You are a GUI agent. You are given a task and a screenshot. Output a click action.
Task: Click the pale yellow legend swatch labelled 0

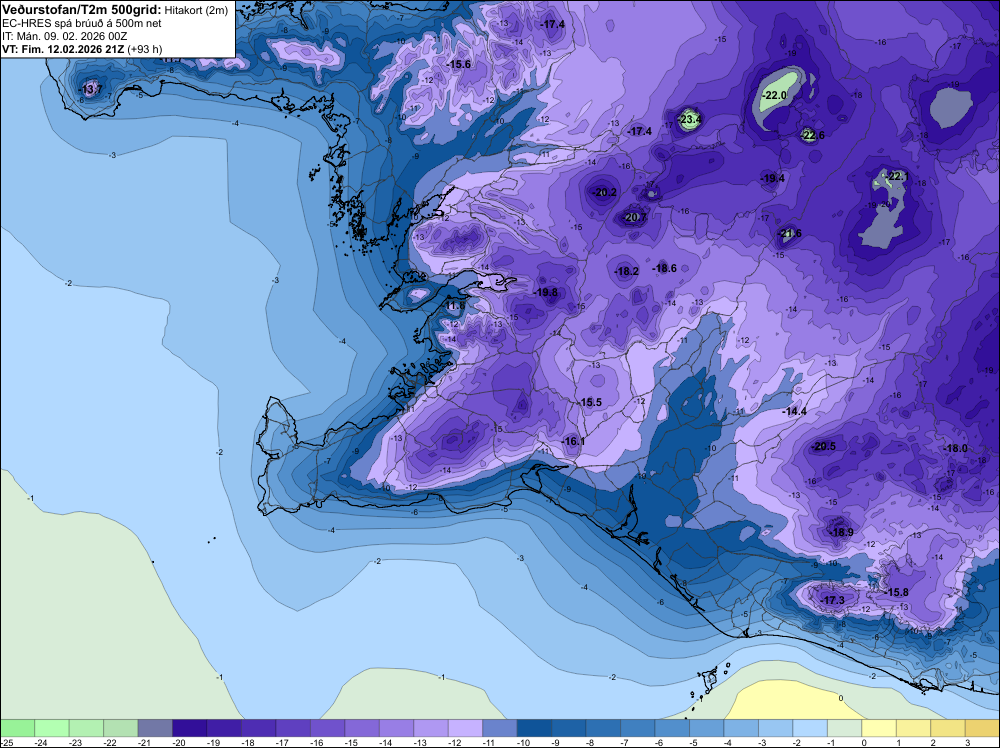click(x=879, y=728)
